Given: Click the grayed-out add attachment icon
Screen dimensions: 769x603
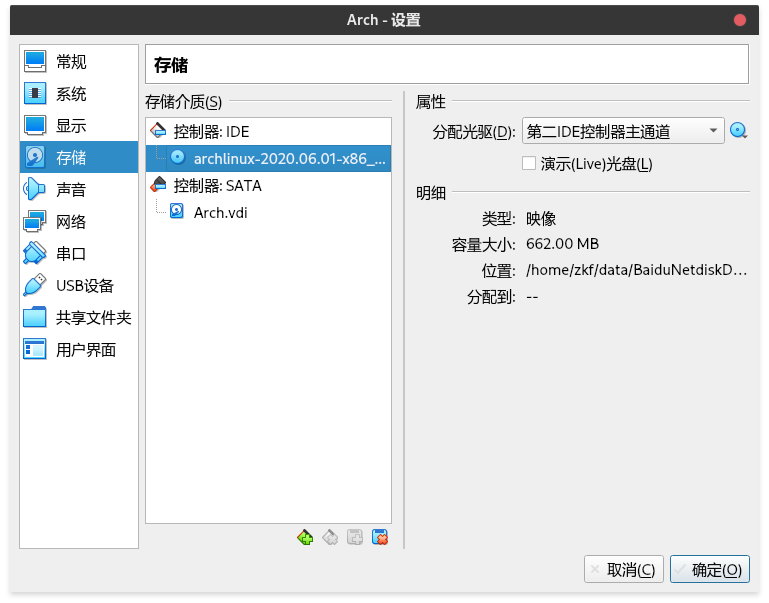Looking at the screenshot, I should point(355,538).
